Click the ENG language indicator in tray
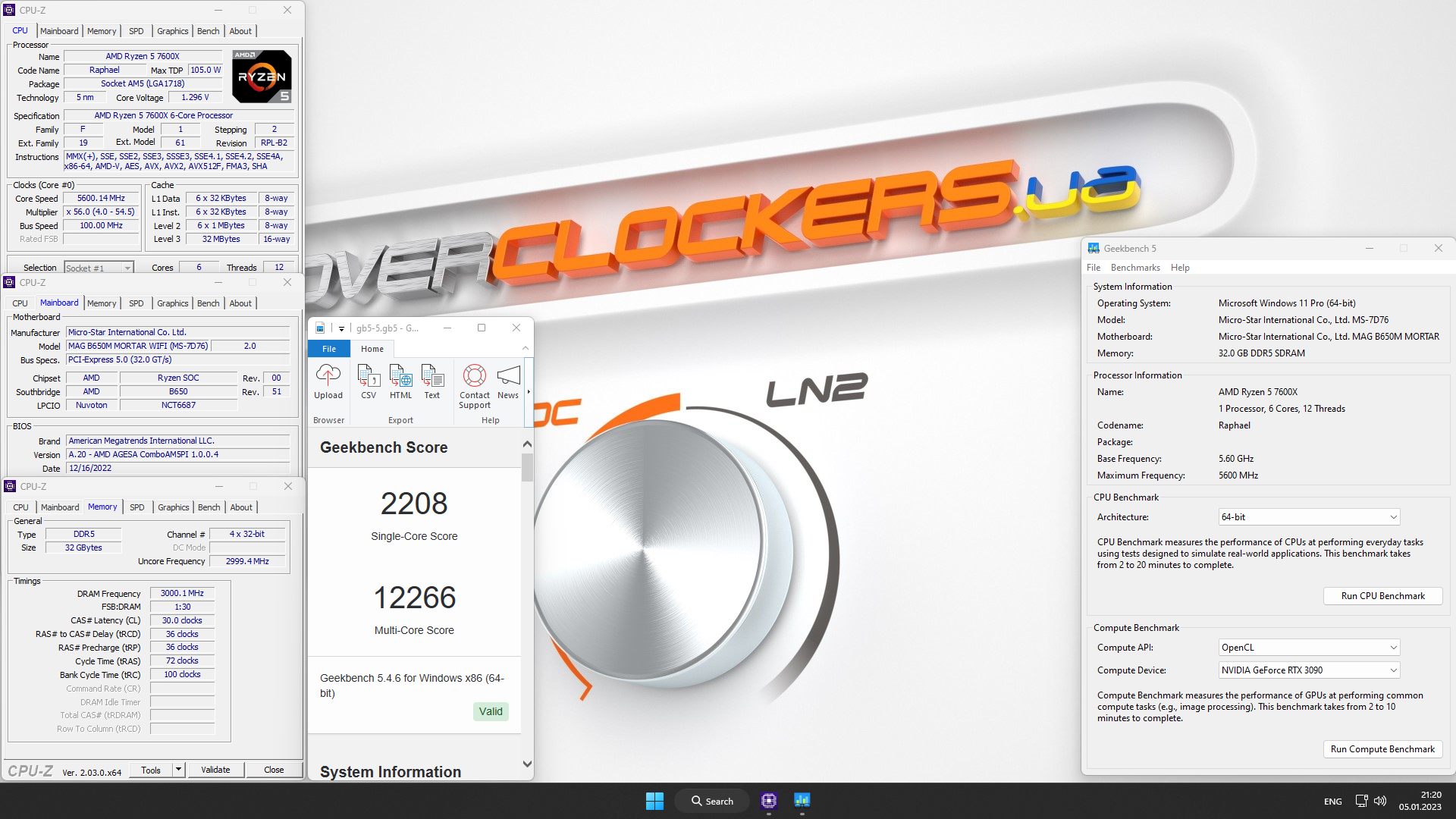 tap(1332, 802)
